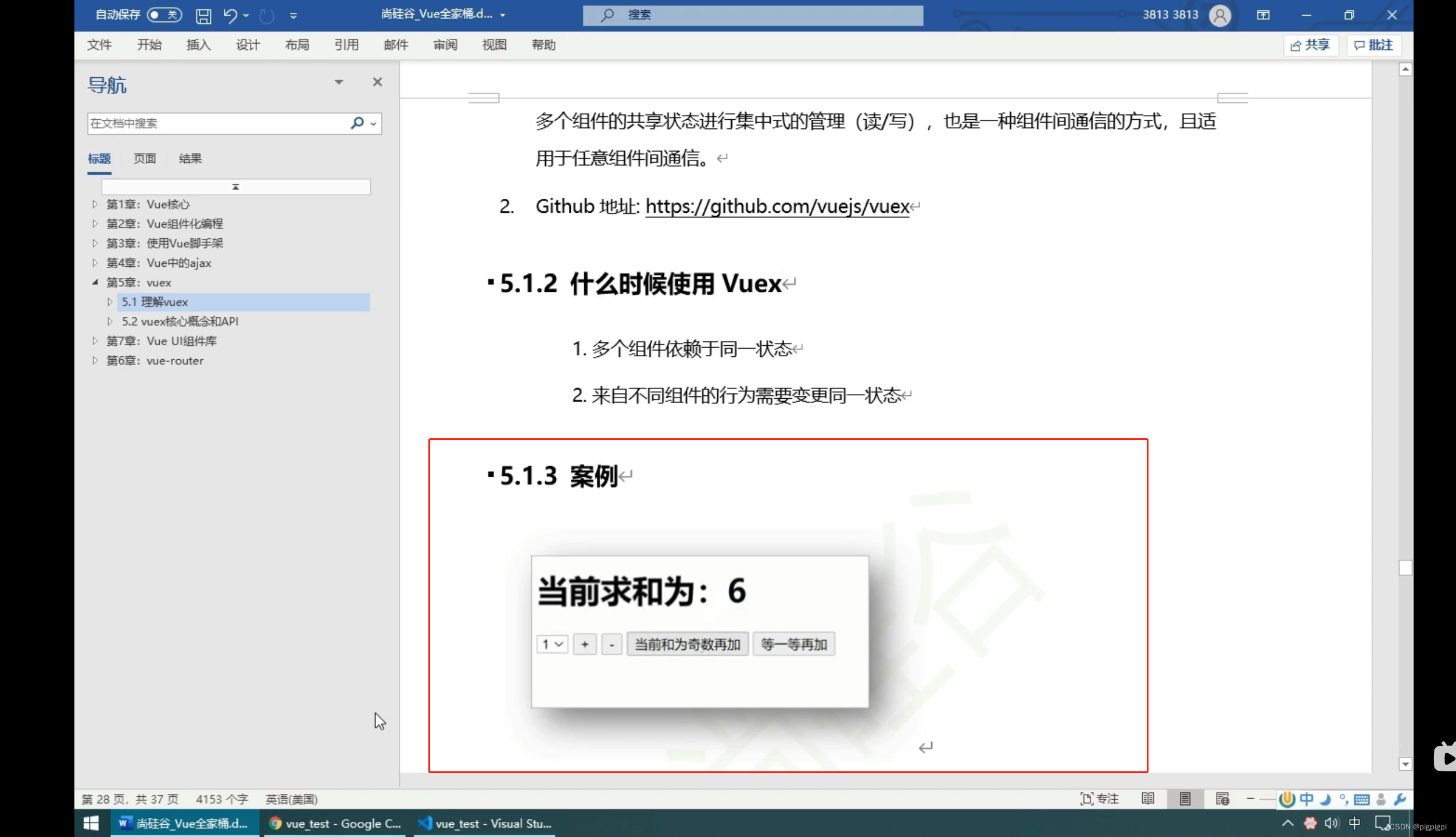Click the zoom out minus button
This screenshot has width=1456, height=837.
pos(1250,799)
